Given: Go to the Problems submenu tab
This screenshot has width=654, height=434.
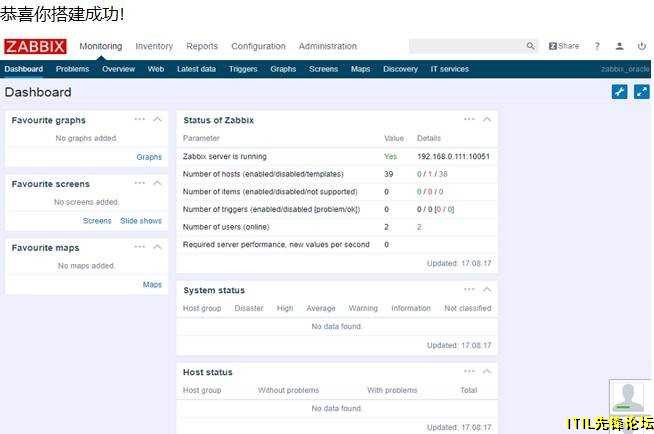Looking at the screenshot, I should [72, 69].
